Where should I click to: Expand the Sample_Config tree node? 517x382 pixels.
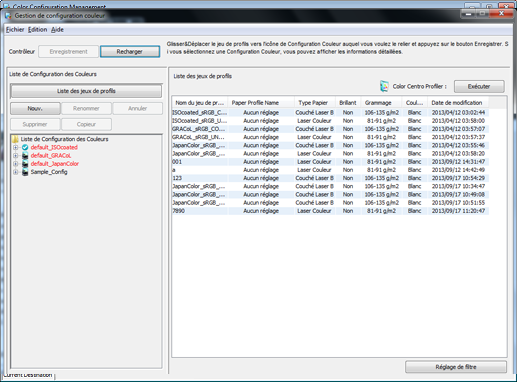pos(15,172)
